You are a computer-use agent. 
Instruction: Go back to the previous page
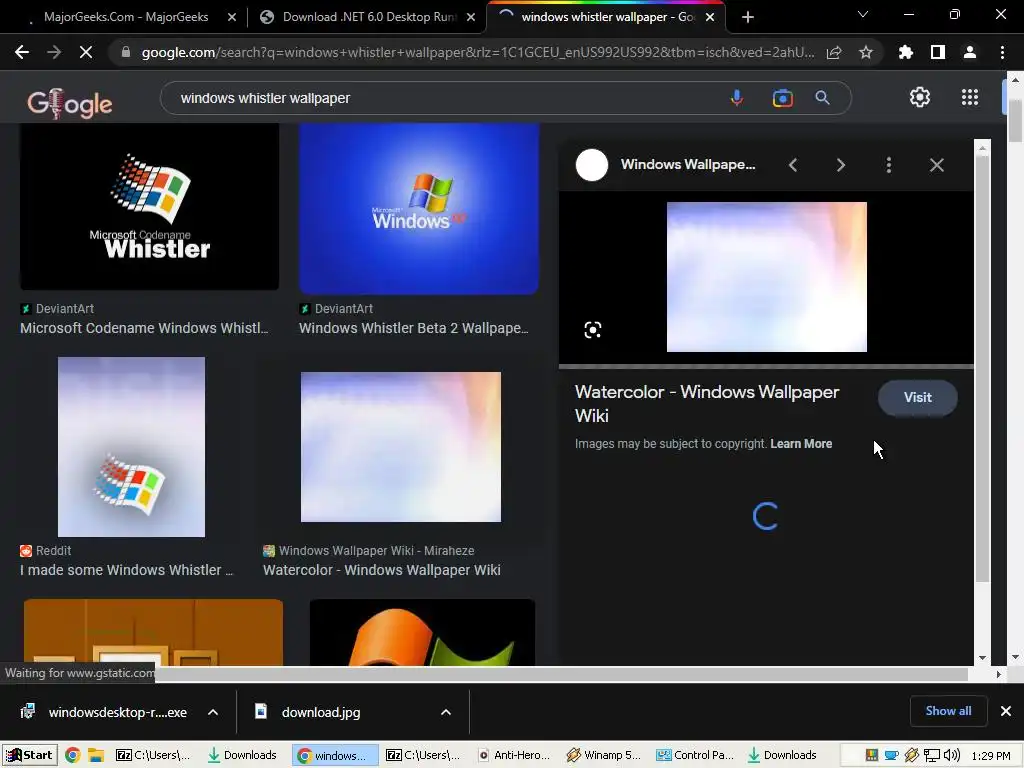coord(22,52)
